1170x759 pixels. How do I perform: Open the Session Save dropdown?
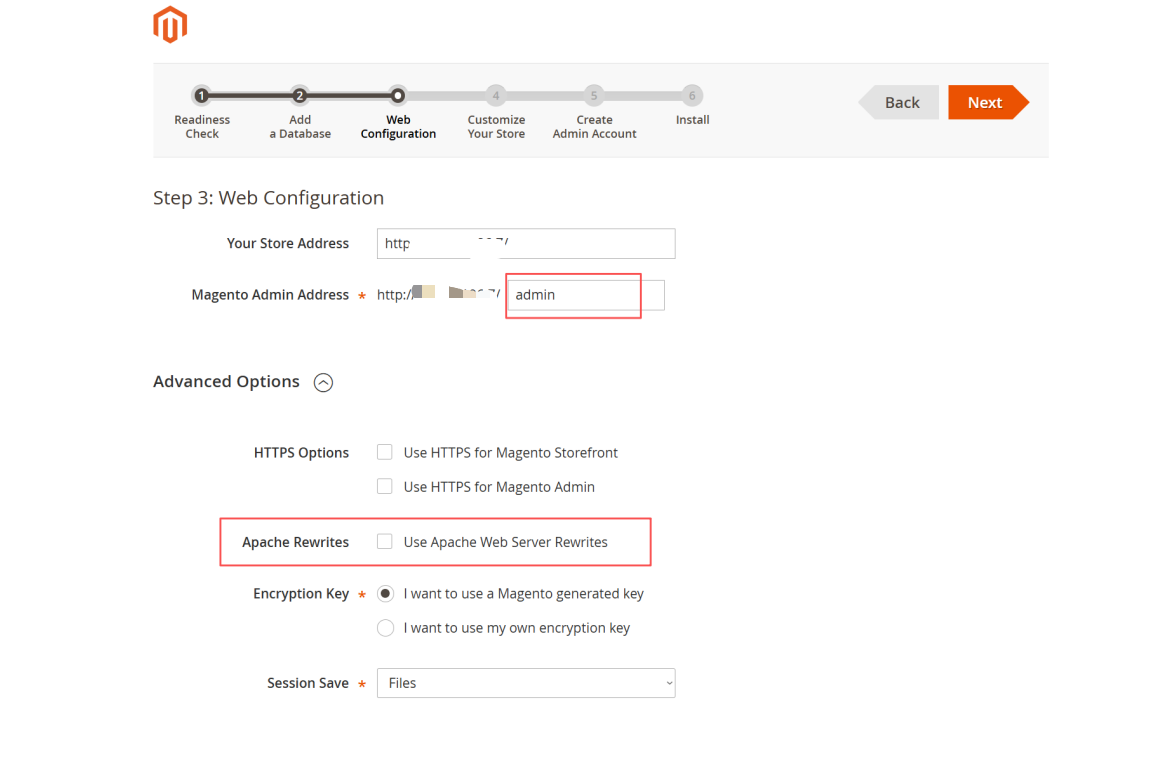pos(526,683)
